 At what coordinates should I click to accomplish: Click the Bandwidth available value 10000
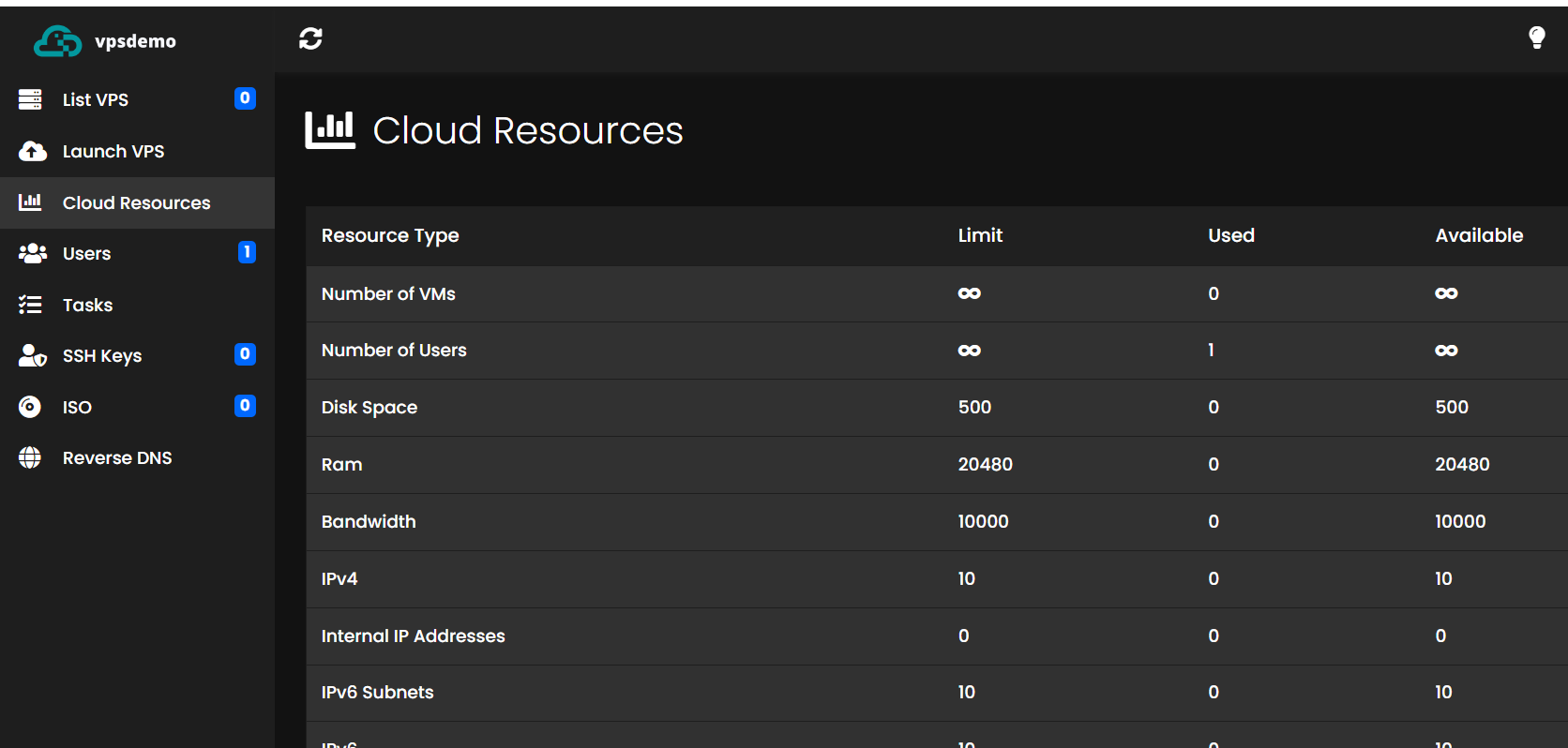(1460, 521)
